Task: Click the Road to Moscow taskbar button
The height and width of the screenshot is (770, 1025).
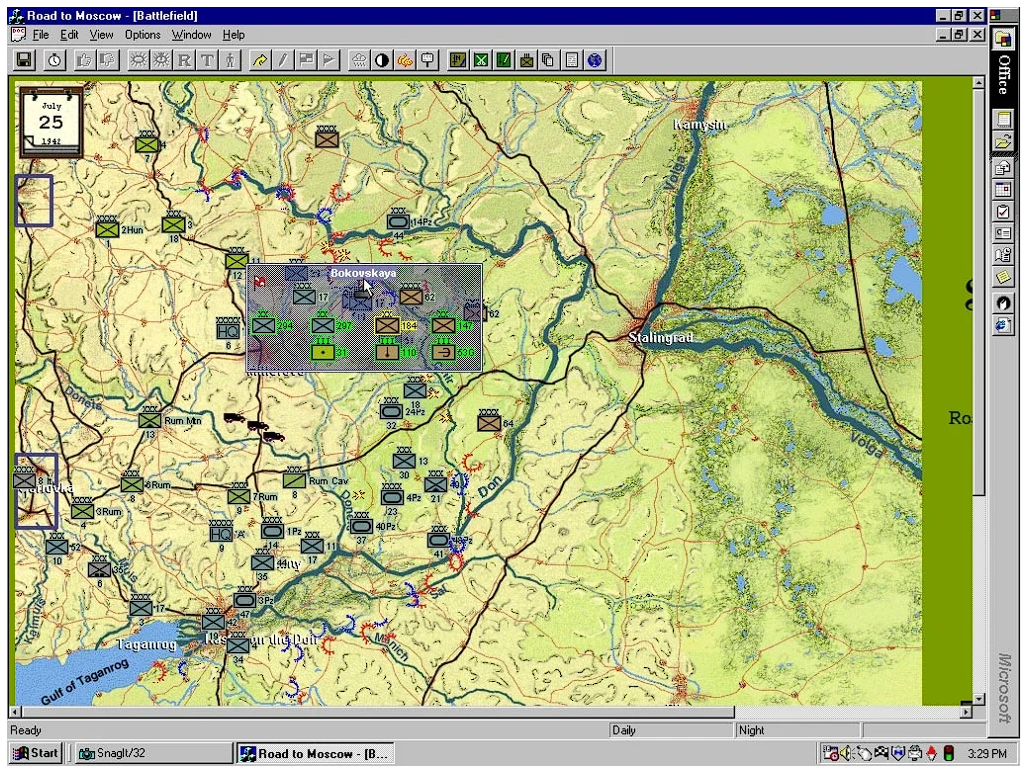Action: point(316,753)
